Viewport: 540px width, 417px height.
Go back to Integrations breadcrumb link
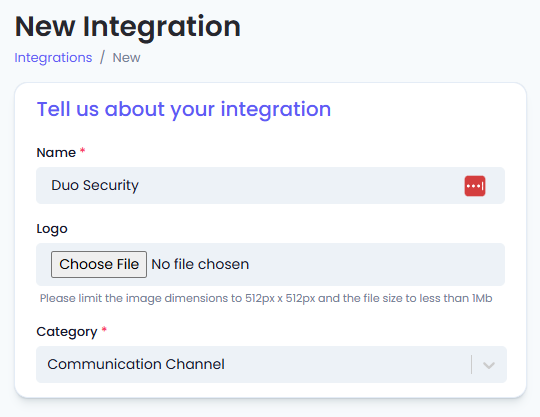(53, 58)
